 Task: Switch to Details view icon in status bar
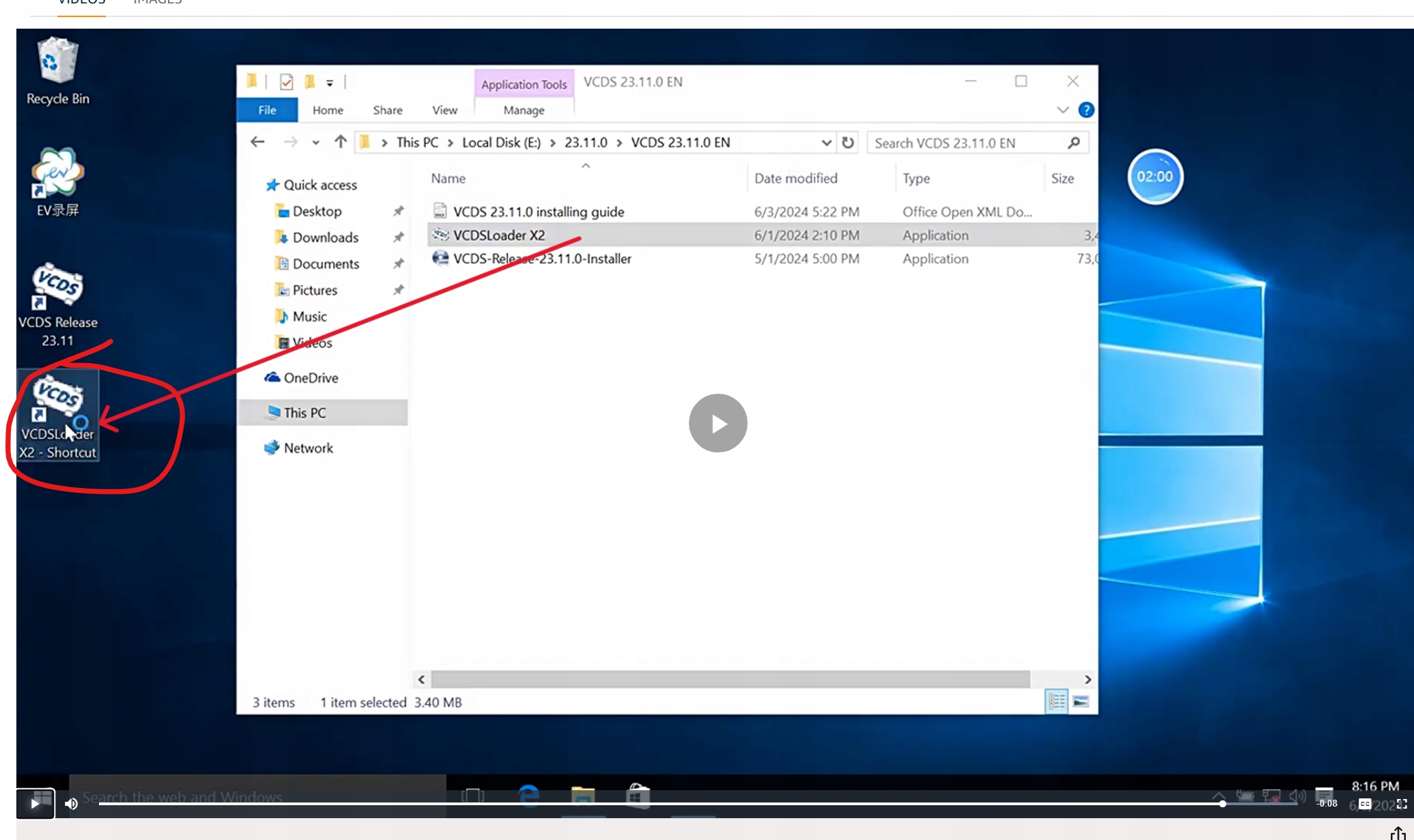pos(1056,701)
